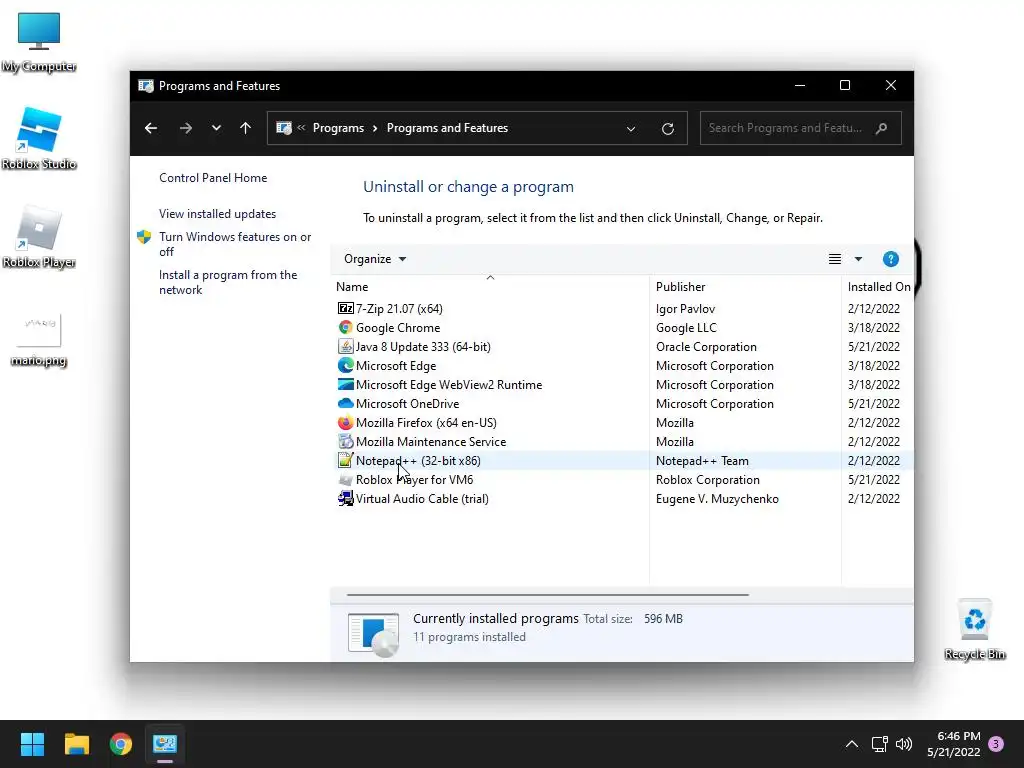Select the Oracle Corporation publisher cell

pyautogui.click(x=706, y=347)
